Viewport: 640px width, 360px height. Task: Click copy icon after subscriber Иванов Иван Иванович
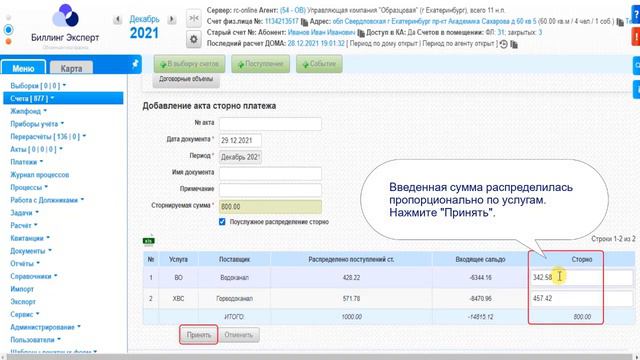pyautogui.click(x=361, y=32)
